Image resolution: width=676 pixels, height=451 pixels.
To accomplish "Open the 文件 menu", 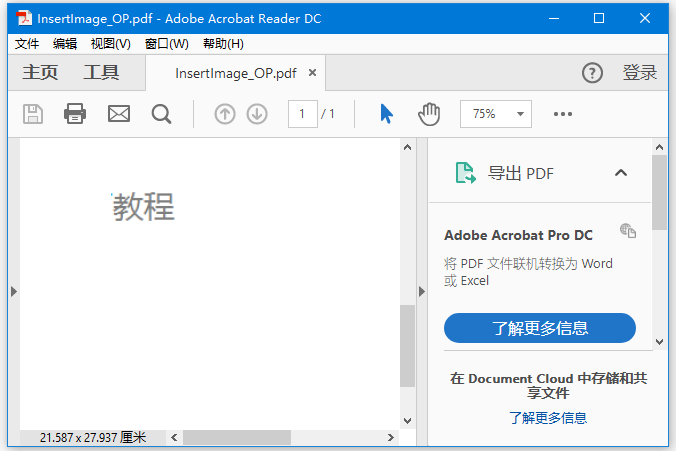I will point(27,44).
